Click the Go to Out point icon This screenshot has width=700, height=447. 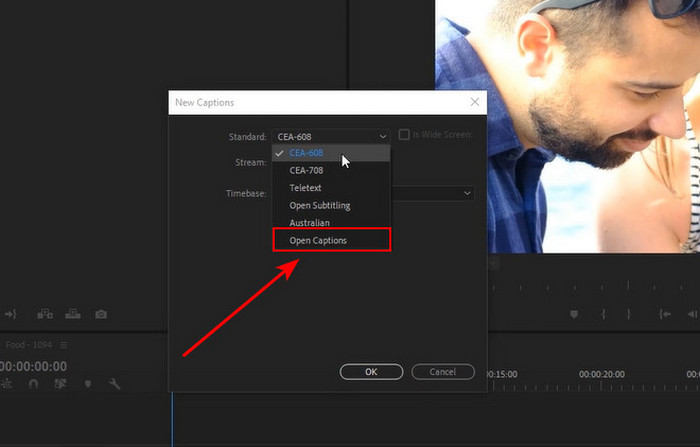tap(11, 314)
